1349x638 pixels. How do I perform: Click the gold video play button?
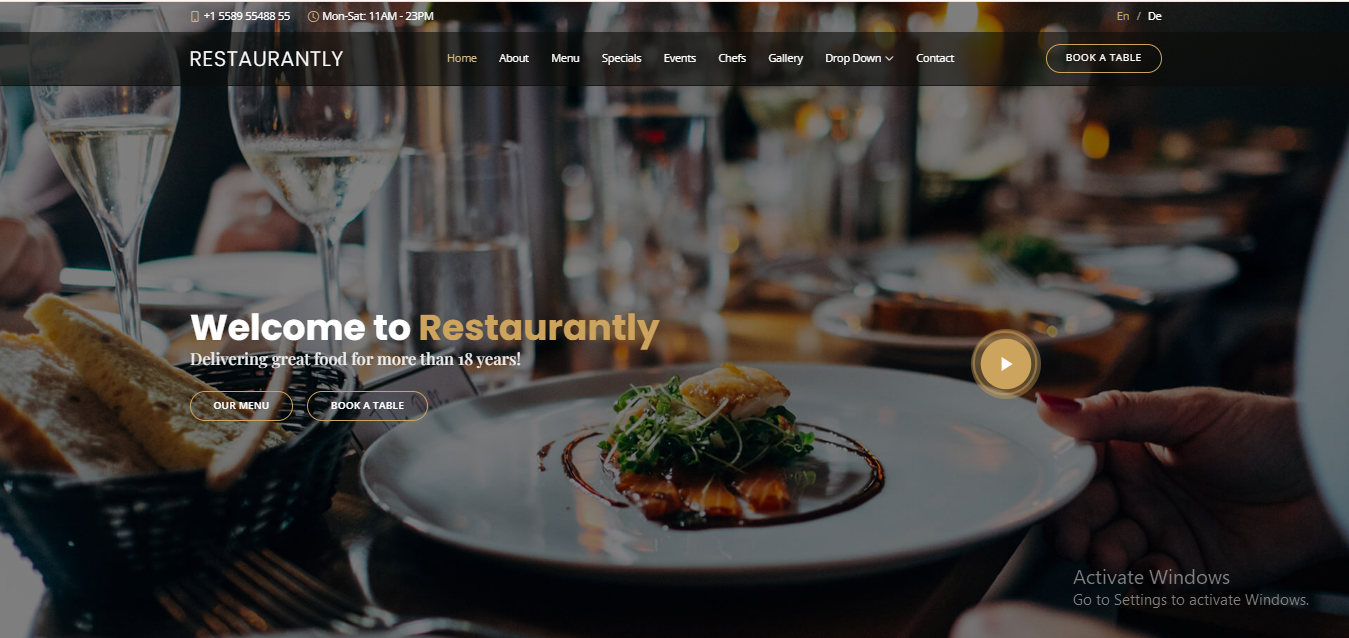pos(1006,364)
